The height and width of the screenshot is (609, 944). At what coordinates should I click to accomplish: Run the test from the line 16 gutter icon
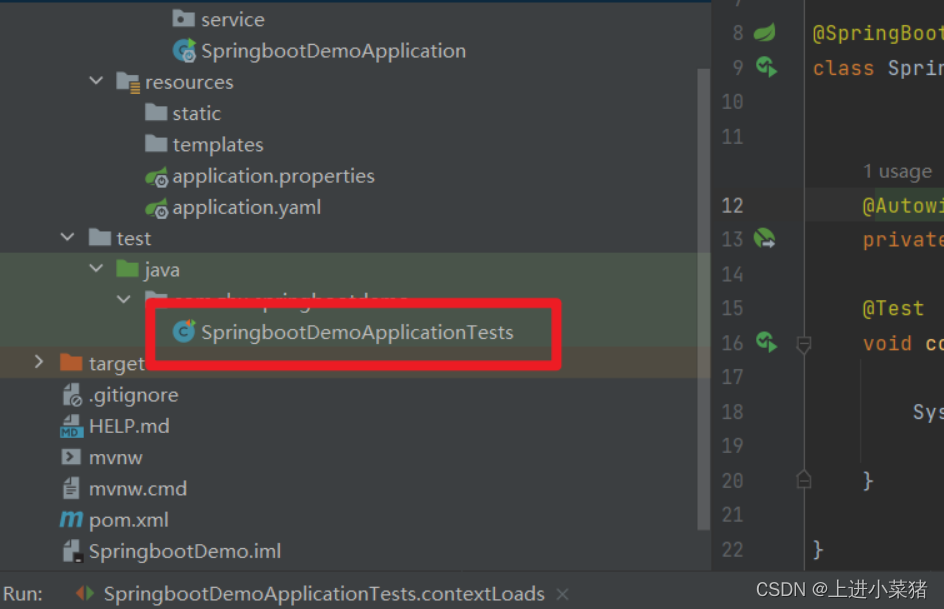[x=766, y=342]
